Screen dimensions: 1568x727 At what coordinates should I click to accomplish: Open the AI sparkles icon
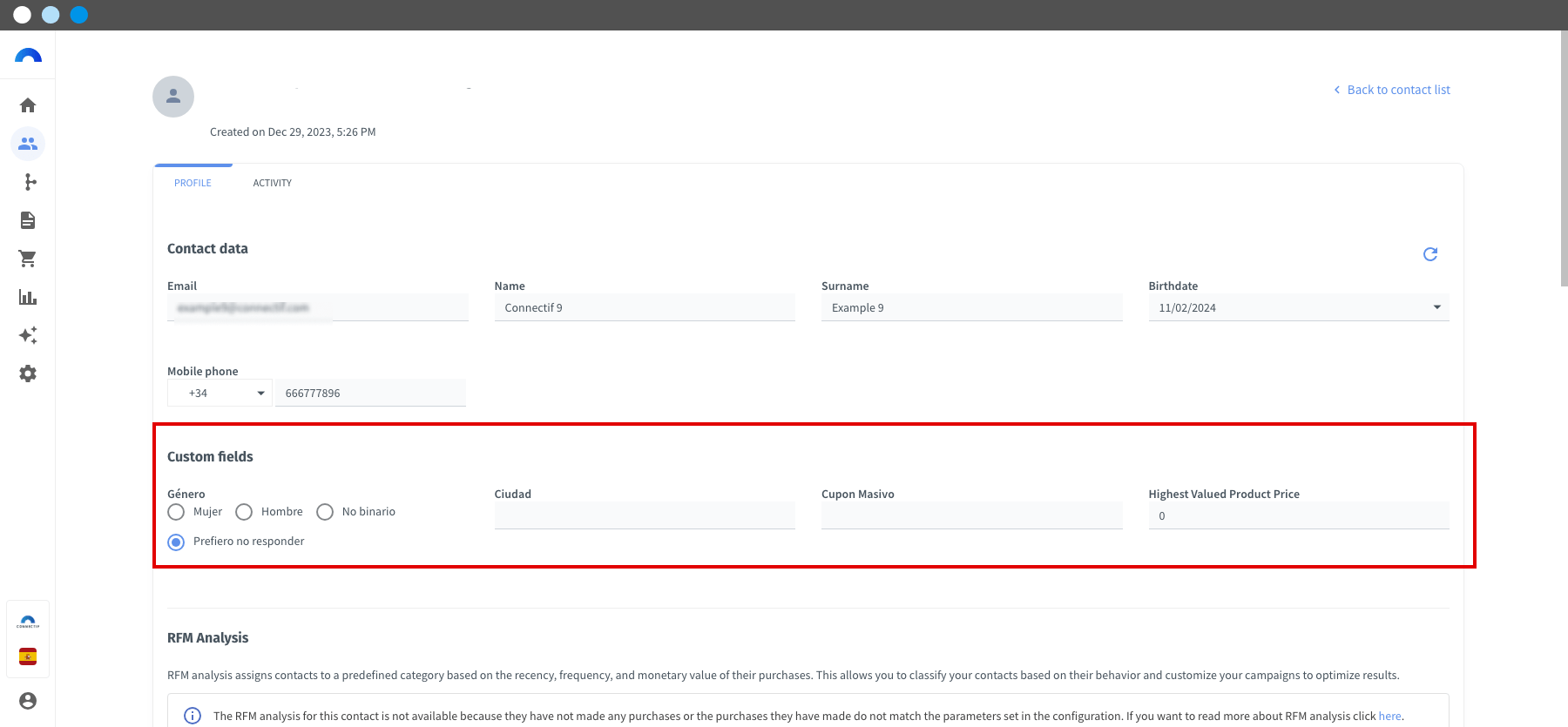tap(28, 335)
